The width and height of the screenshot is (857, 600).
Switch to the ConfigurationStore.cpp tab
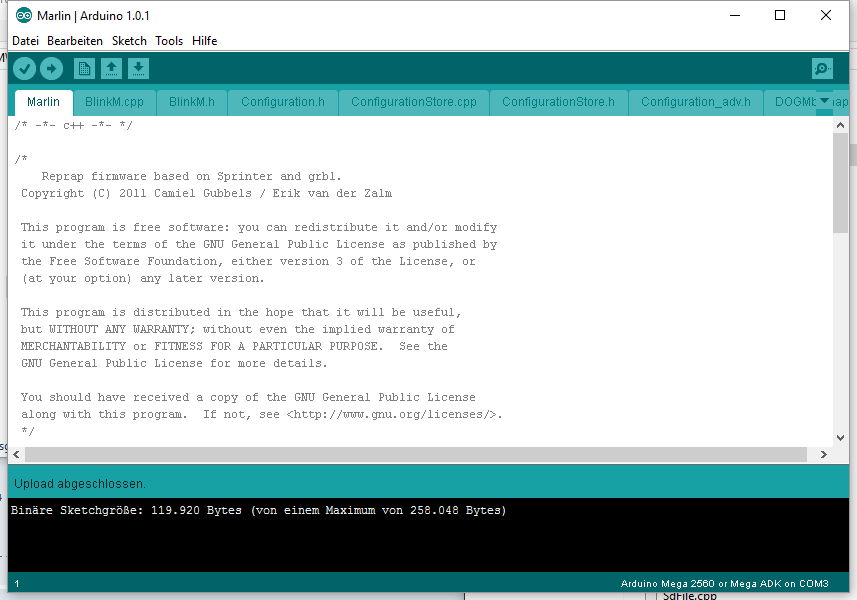point(414,102)
